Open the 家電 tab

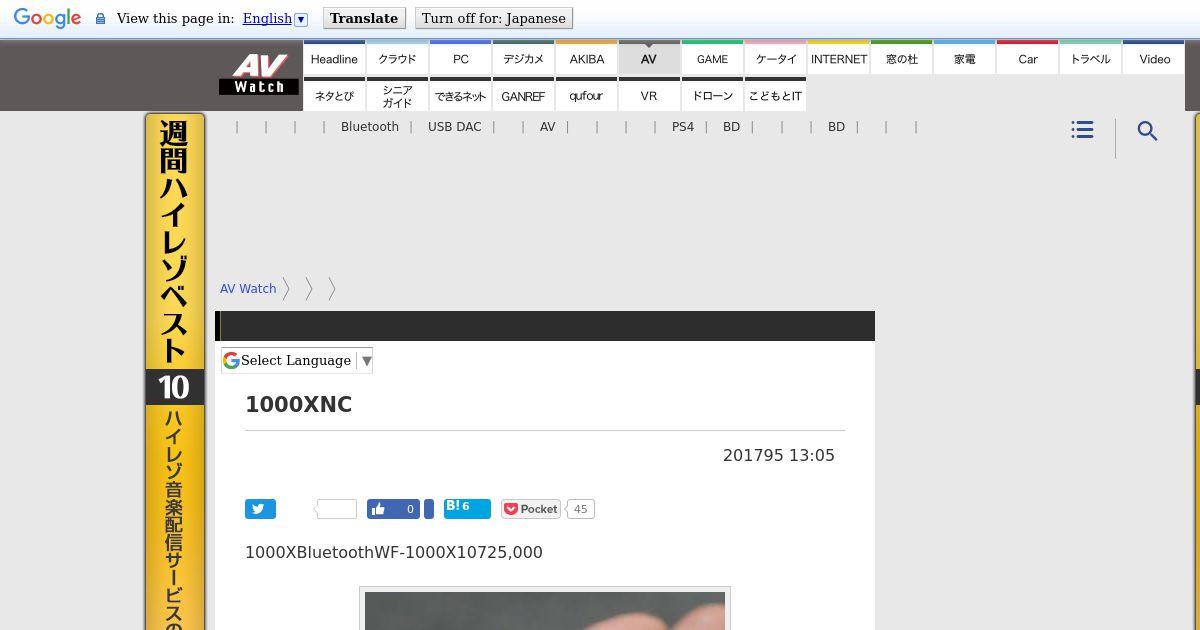[x=964, y=58]
